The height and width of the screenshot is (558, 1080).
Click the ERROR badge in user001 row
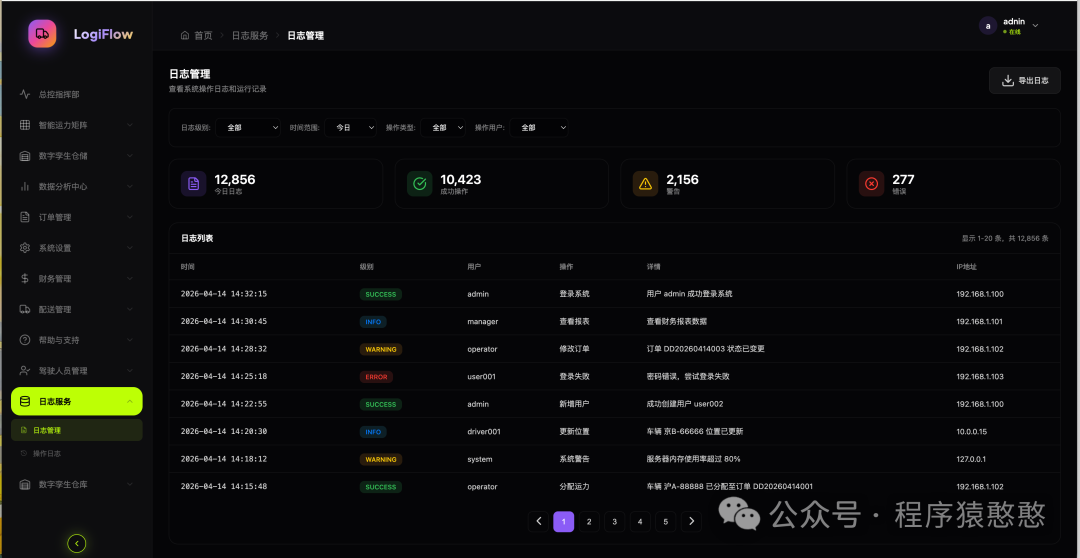pyautogui.click(x=376, y=377)
